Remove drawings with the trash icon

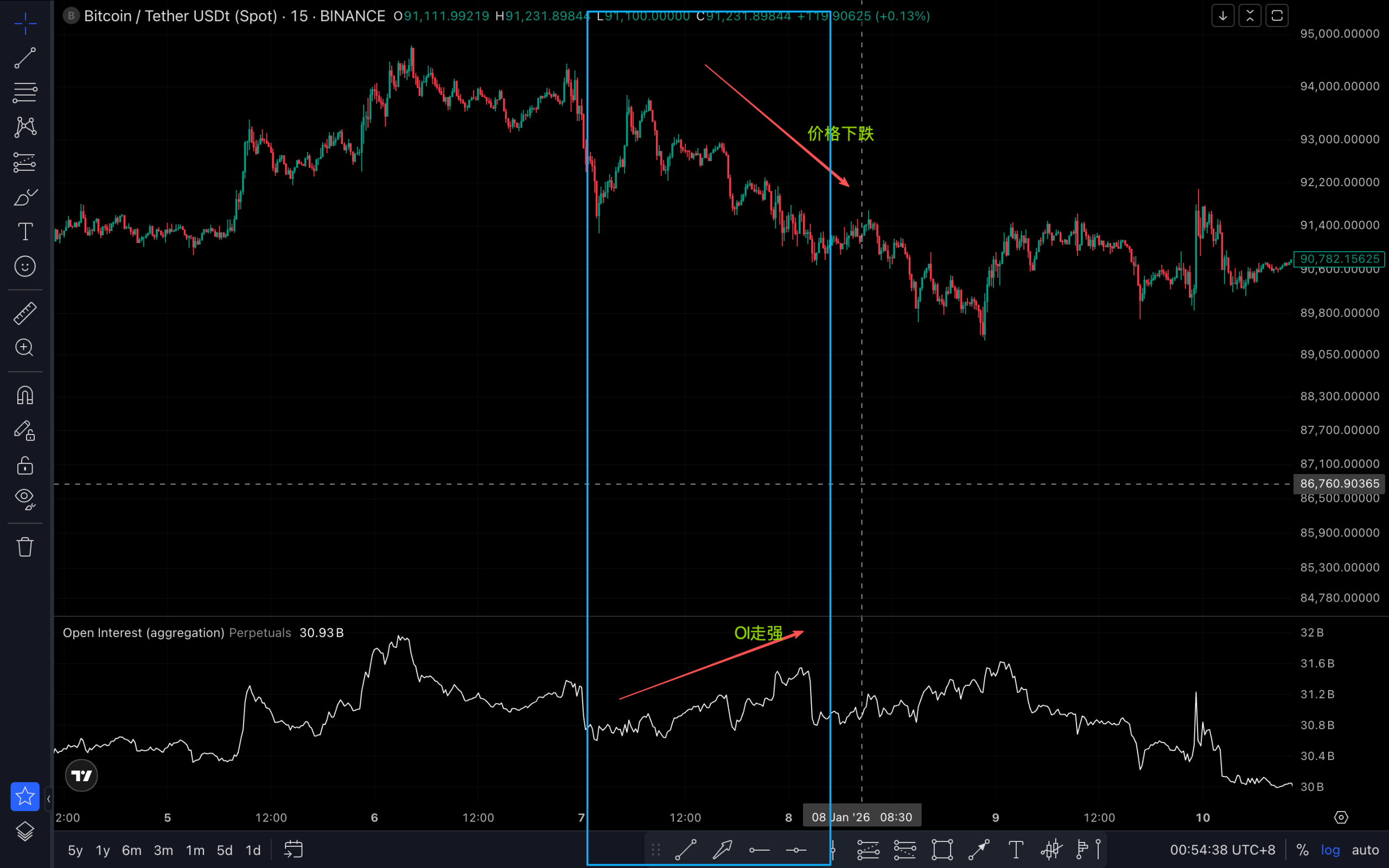[24, 546]
